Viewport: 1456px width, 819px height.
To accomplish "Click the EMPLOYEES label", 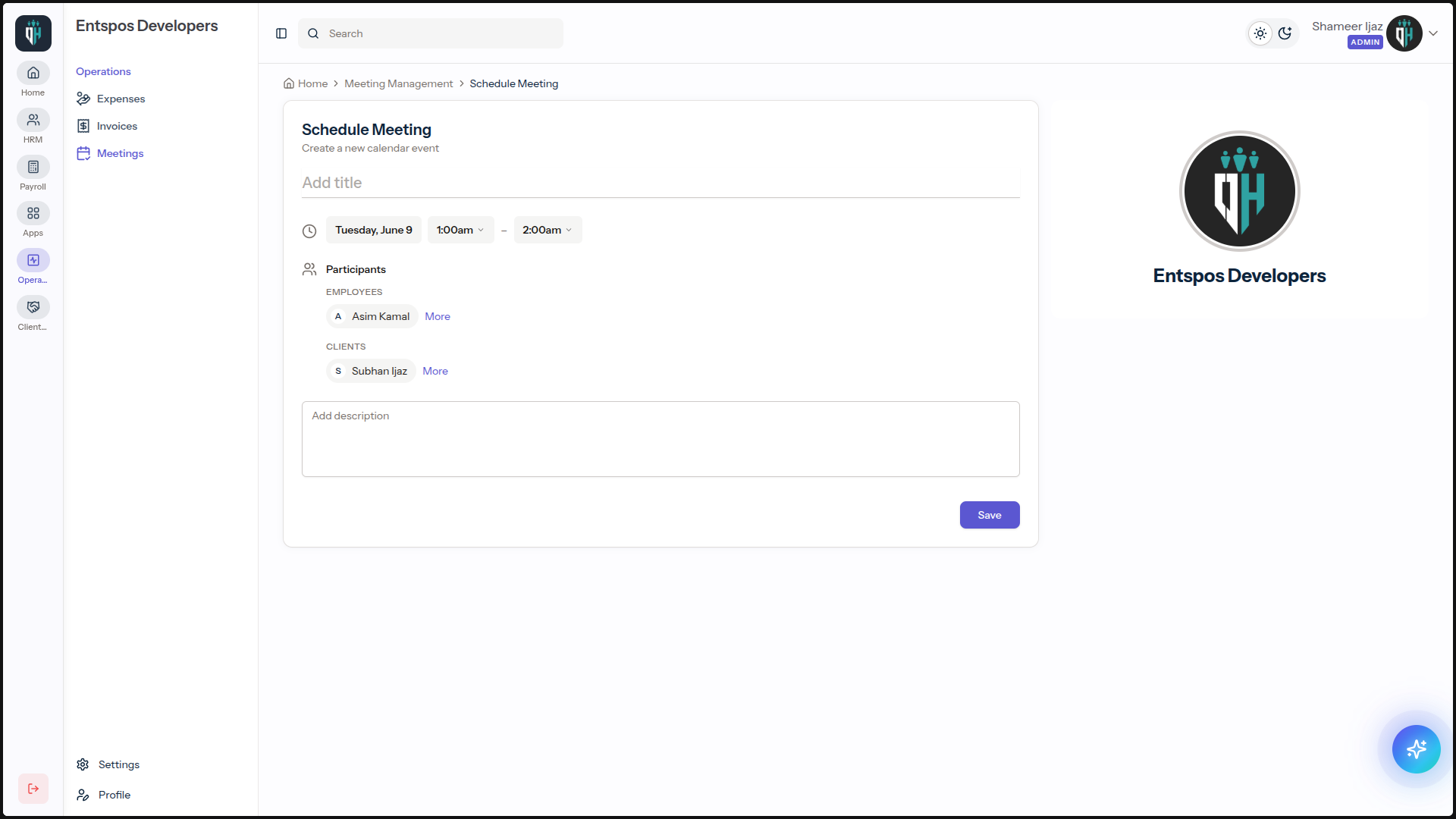I will (x=354, y=292).
